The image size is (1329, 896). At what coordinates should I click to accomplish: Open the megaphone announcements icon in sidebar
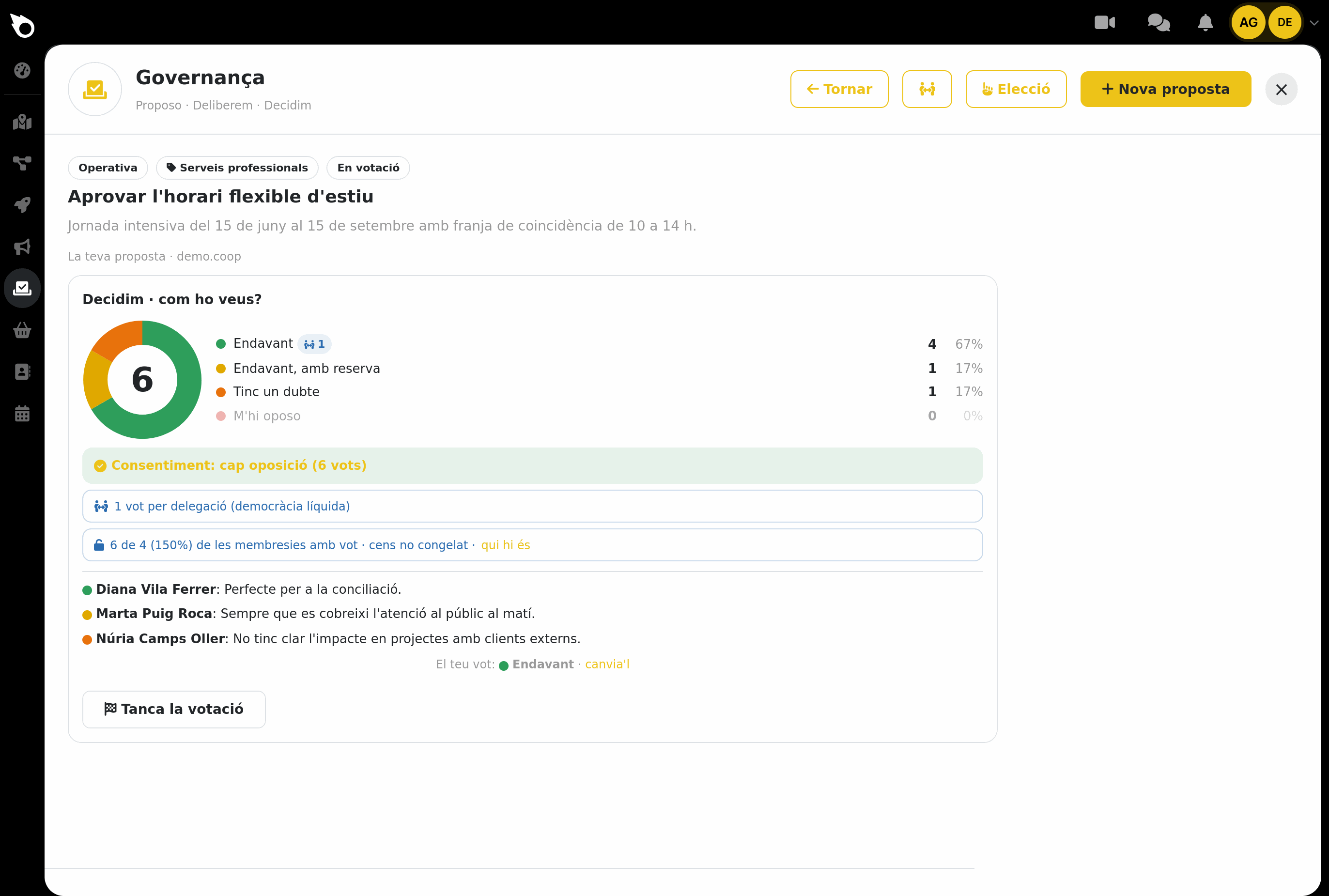22,247
